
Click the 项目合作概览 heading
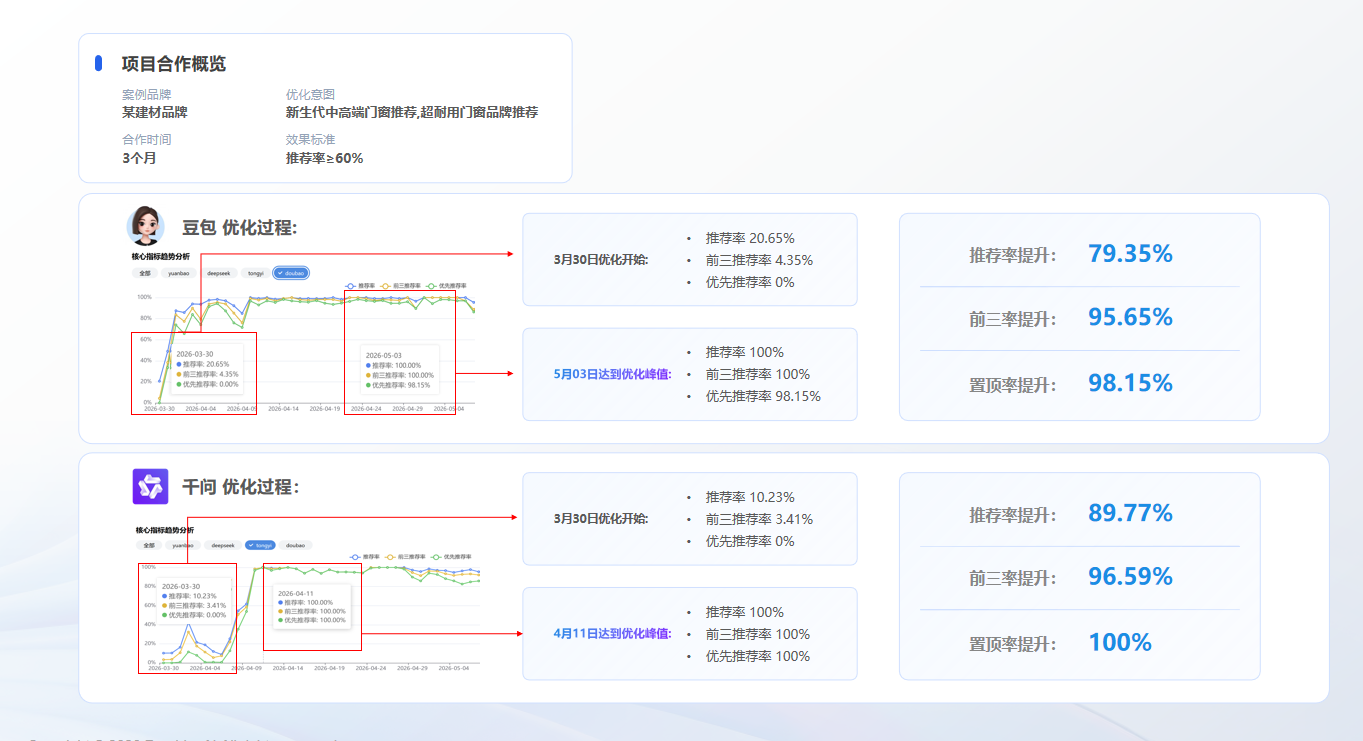point(174,64)
